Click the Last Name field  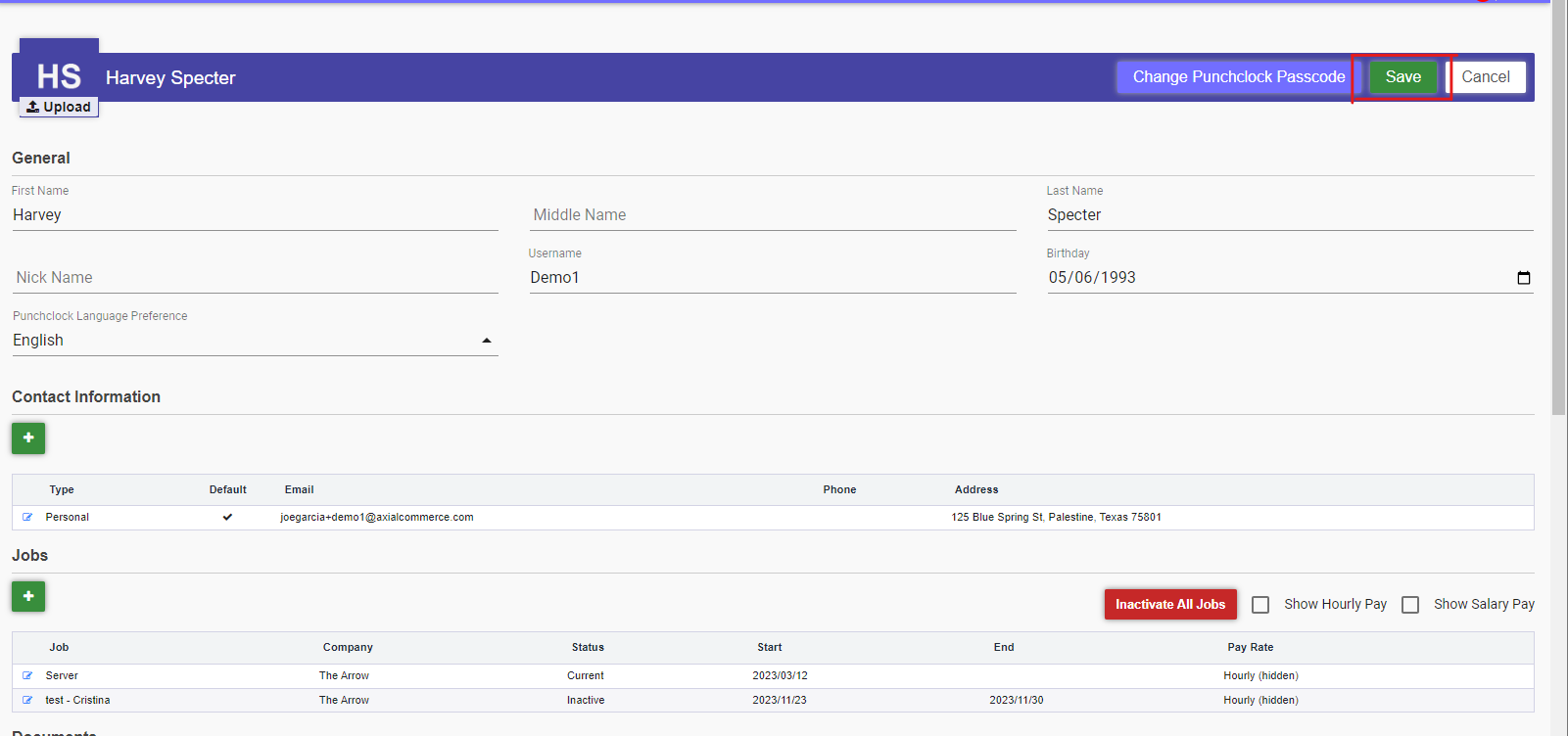tap(1289, 215)
